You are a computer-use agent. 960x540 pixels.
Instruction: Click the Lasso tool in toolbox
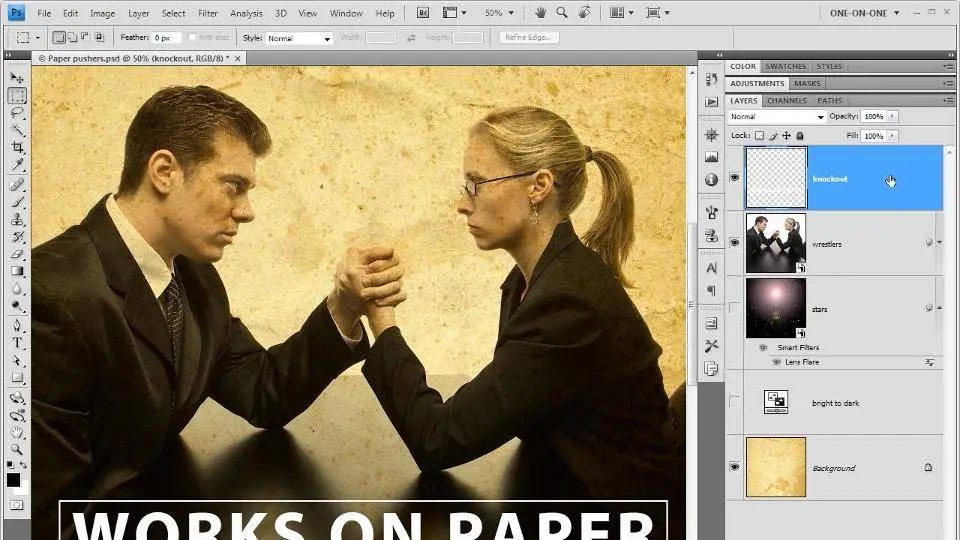[x=17, y=113]
